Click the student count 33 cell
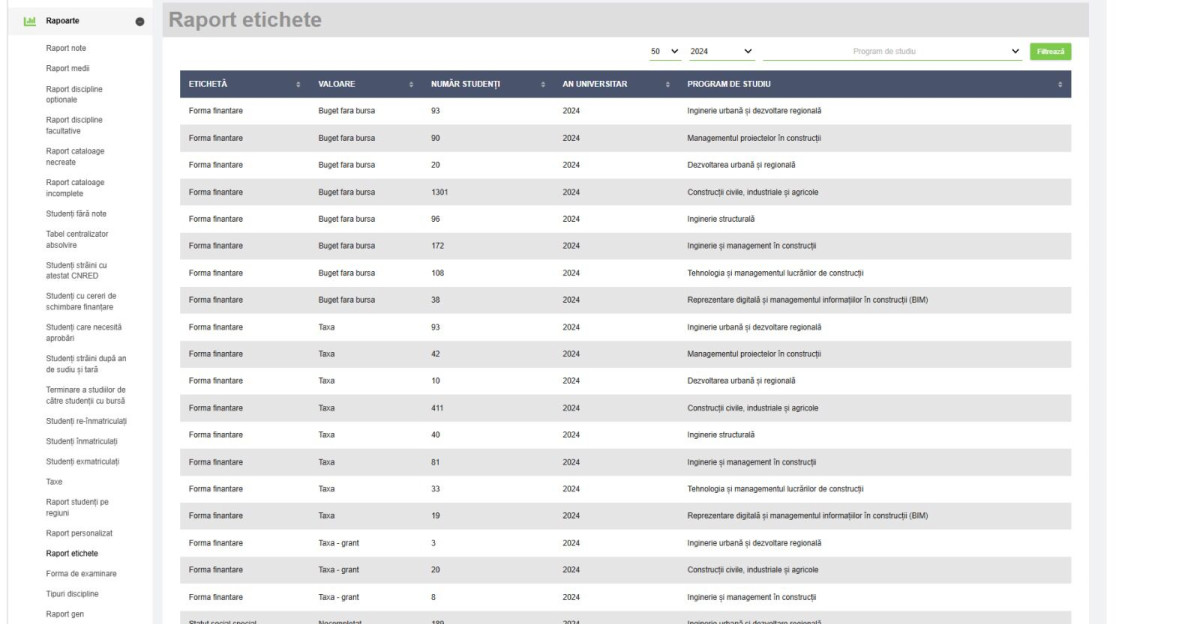 pyautogui.click(x=435, y=489)
